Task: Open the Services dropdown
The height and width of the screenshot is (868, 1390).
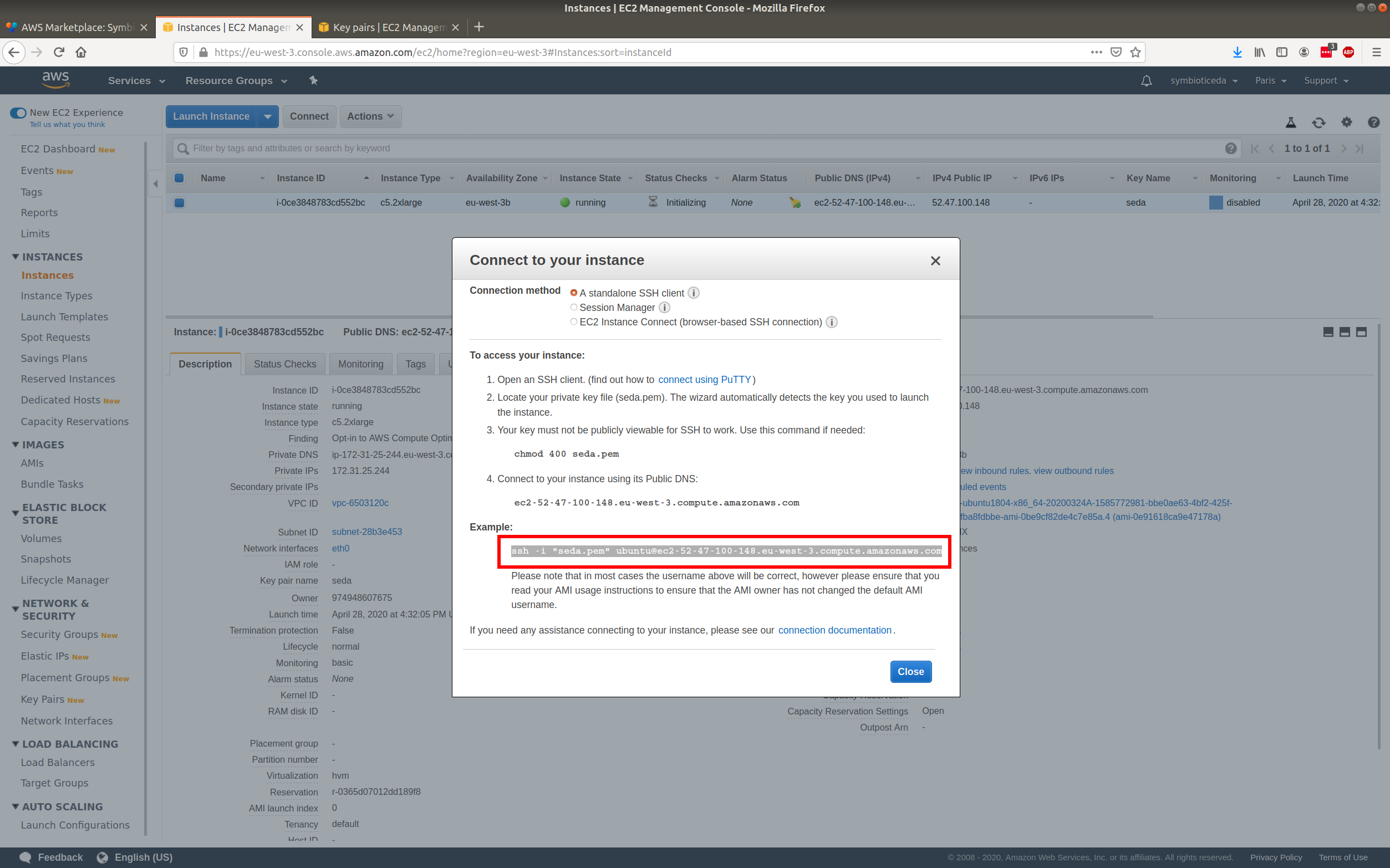Action: click(136, 81)
